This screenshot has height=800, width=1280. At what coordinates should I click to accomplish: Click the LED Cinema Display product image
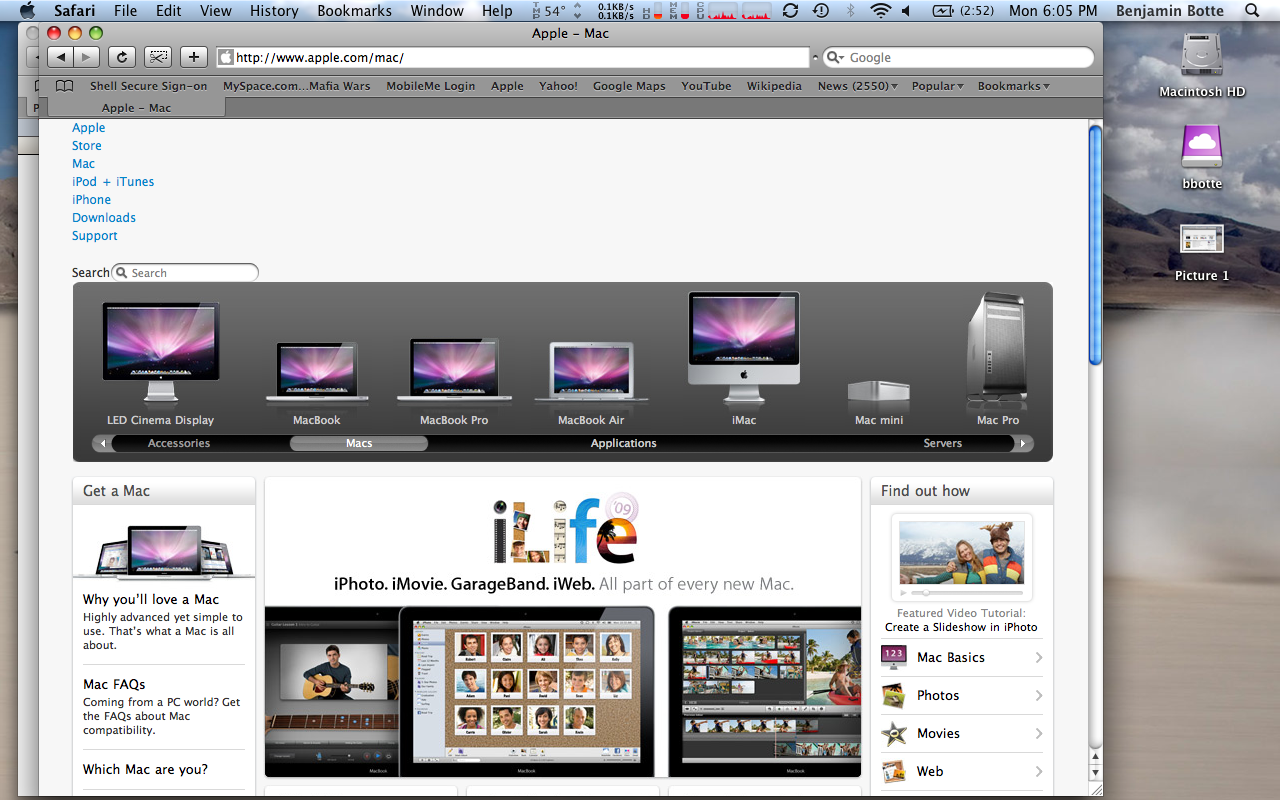(160, 353)
